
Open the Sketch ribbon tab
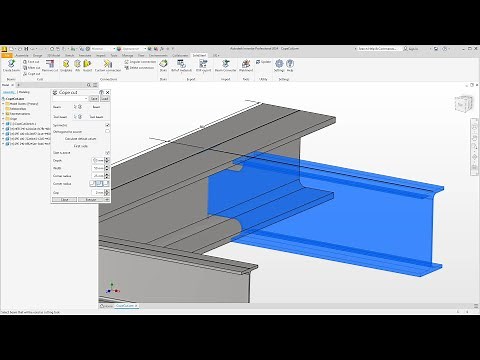[69, 55]
